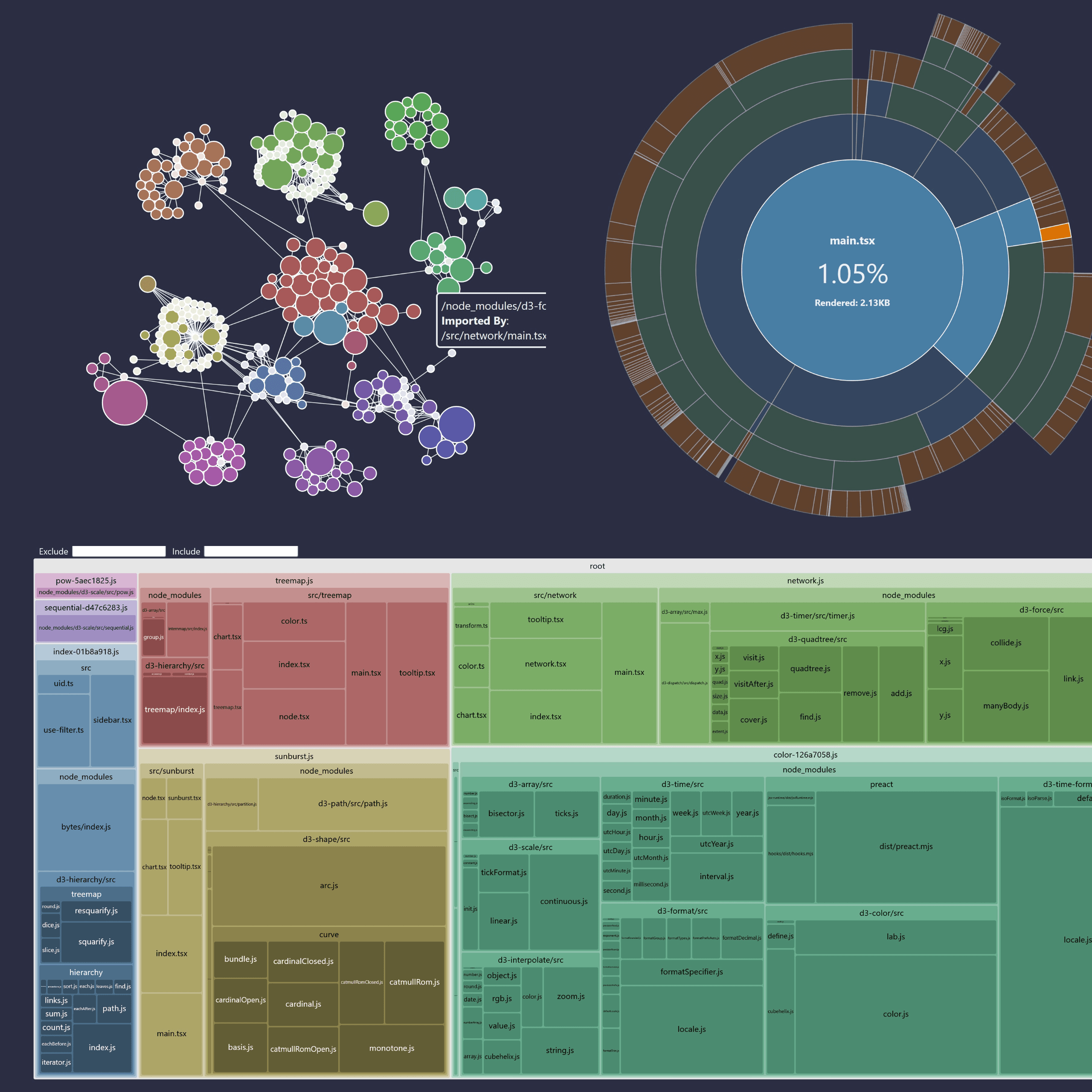Select the network.js group header

(805, 581)
